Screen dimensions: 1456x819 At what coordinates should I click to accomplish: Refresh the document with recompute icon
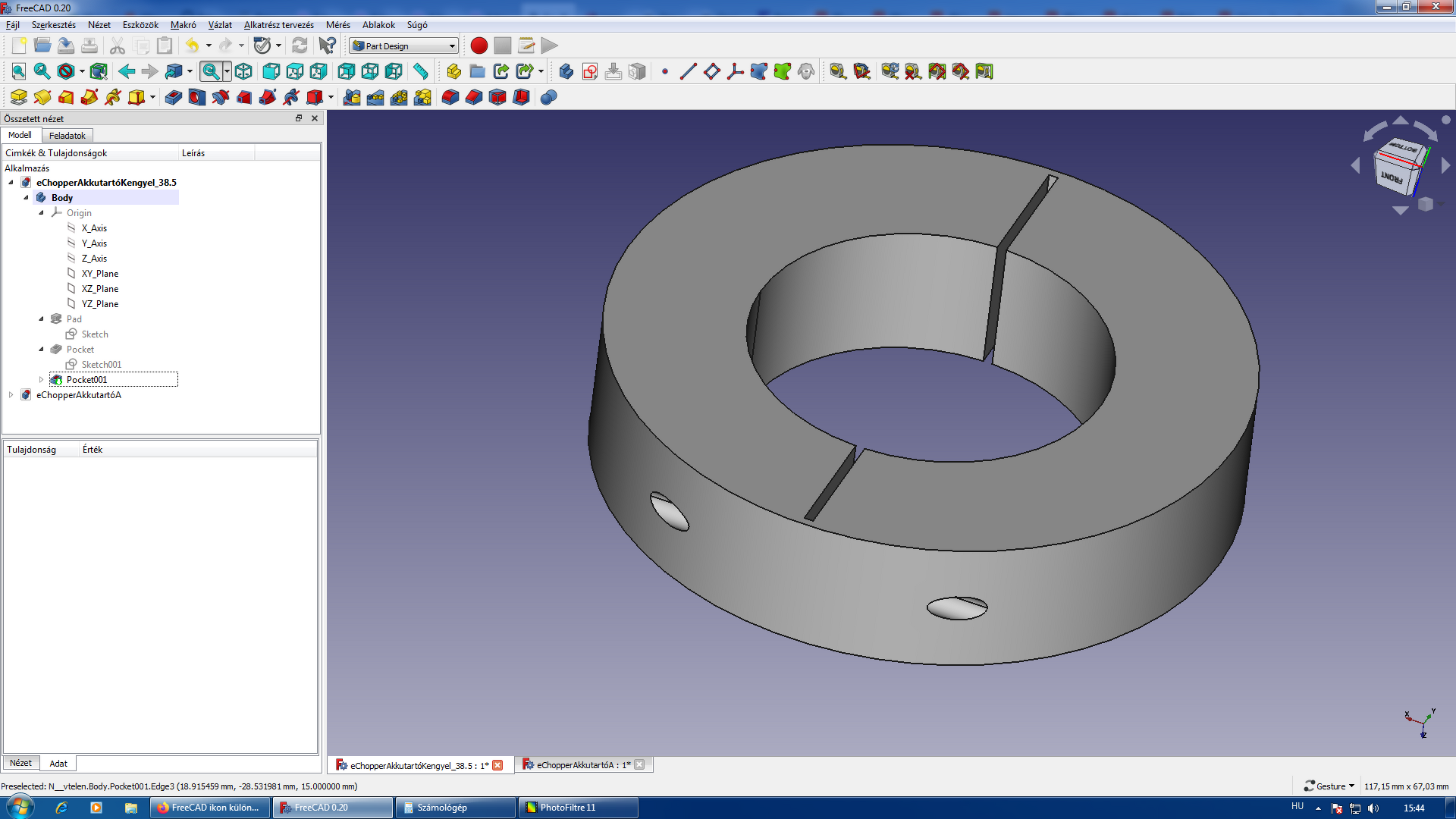click(x=300, y=45)
